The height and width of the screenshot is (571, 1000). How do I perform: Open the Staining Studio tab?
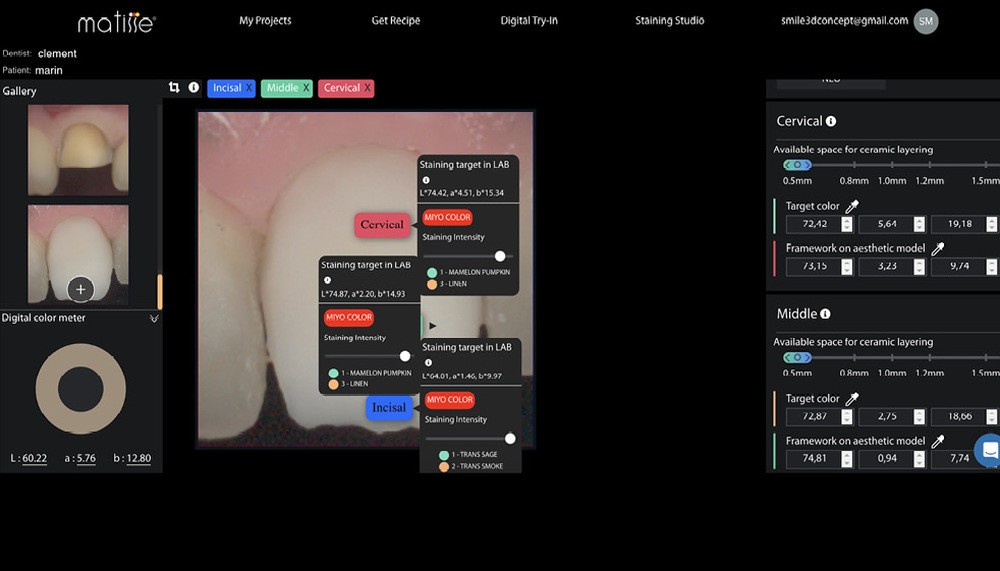(x=669, y=21)
